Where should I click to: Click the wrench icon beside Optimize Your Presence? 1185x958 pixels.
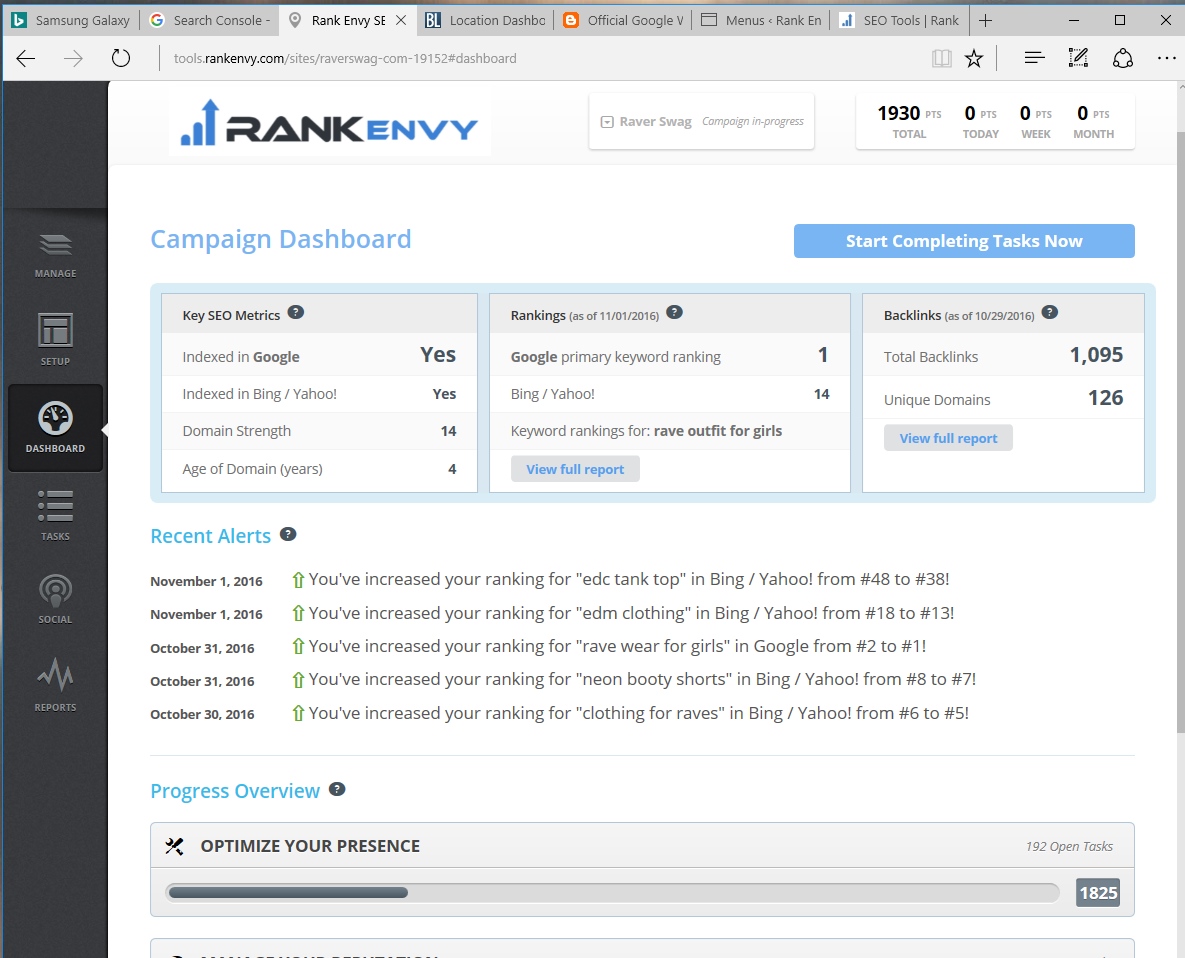[175, 846]
